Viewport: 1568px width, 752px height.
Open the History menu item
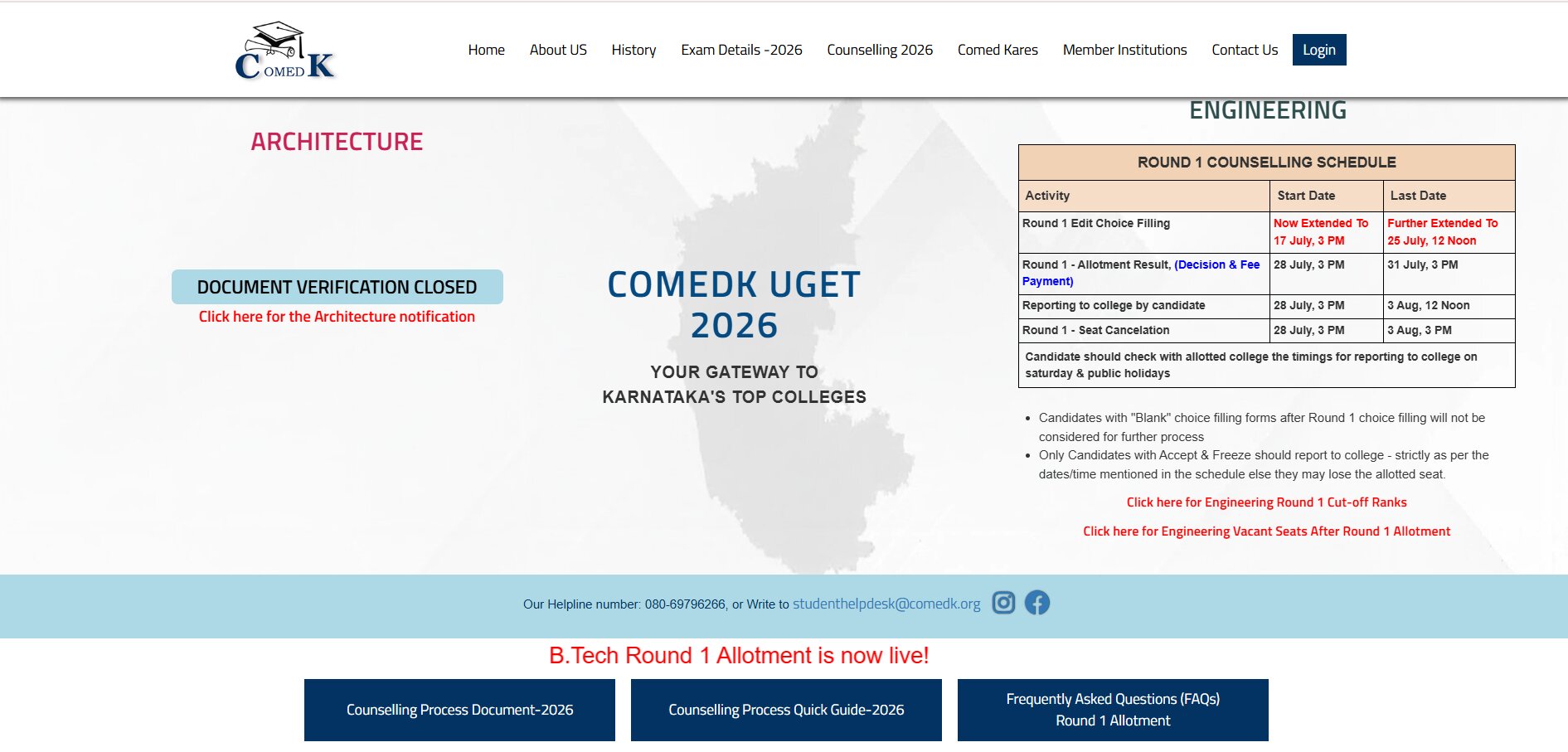click(634, 50)
